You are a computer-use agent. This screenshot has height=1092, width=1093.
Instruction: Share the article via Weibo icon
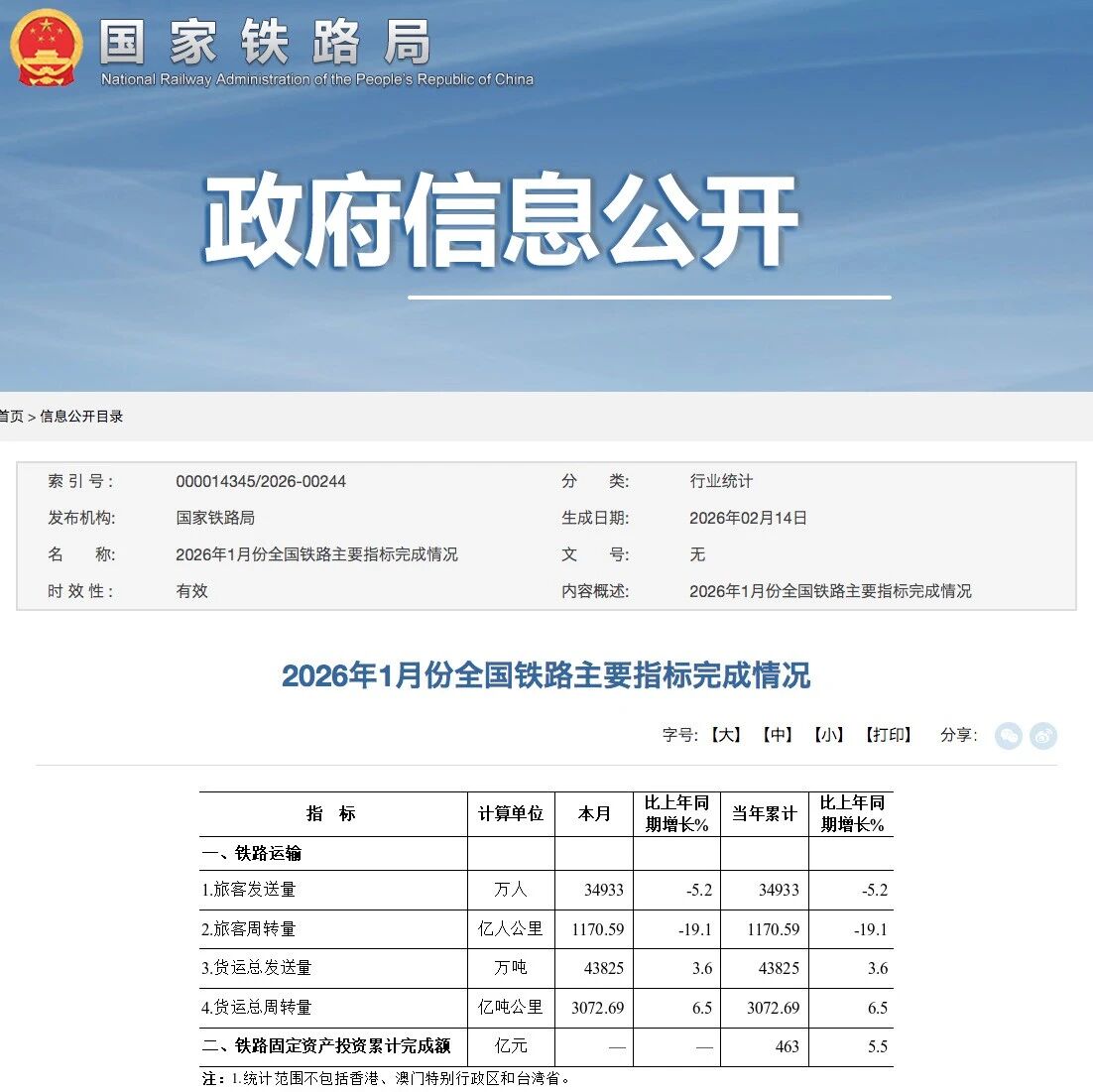click(1043, 736)
